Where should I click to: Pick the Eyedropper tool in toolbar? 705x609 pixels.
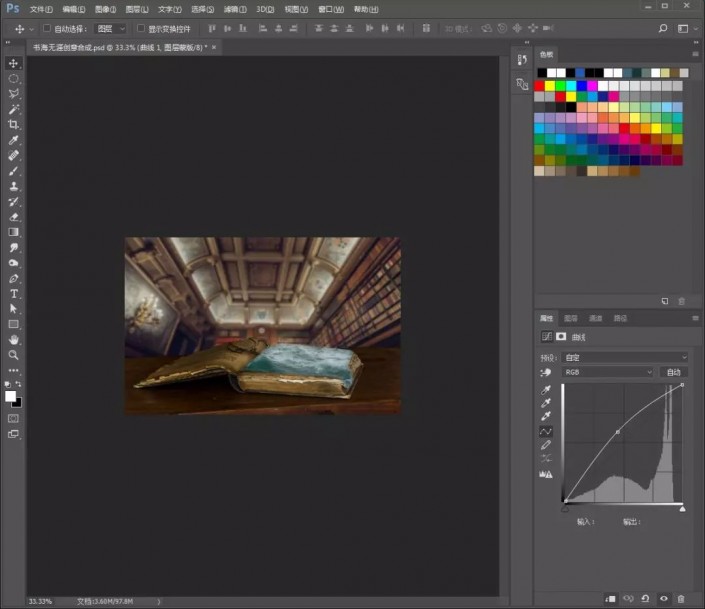(x=13, y=140)
